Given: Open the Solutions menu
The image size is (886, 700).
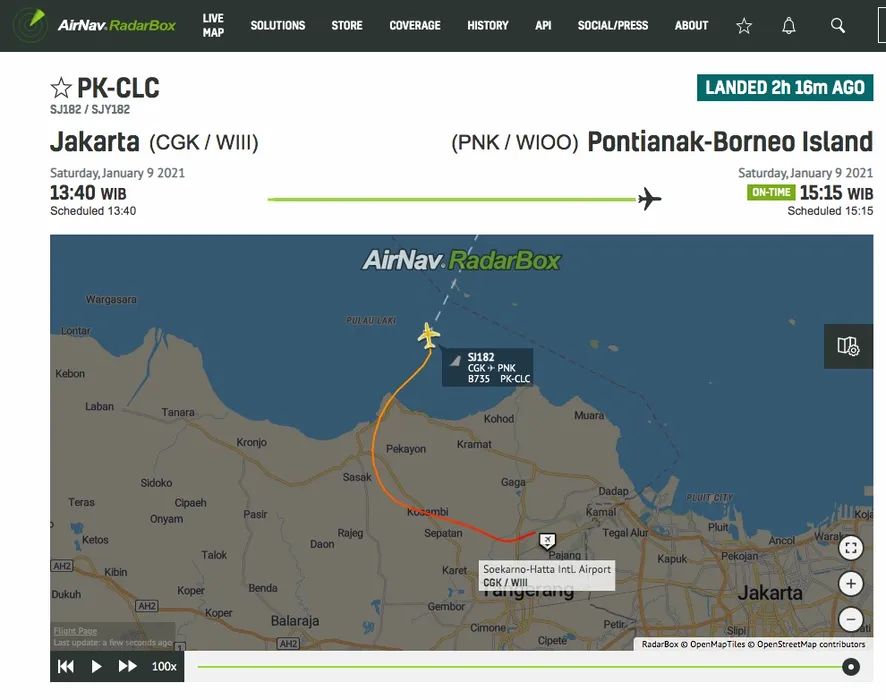Looking at the screenshot, I should click(x=277, y=25).
